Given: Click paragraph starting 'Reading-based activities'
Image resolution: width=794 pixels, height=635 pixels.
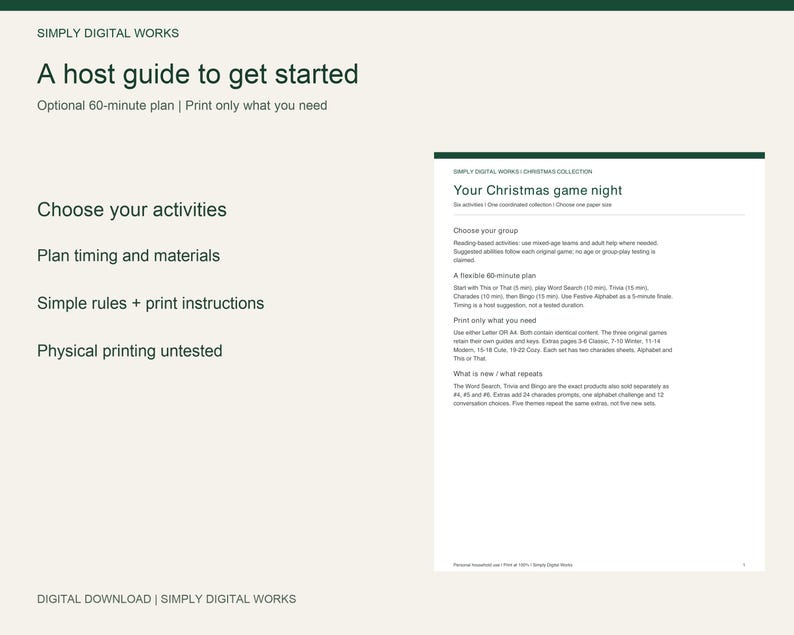Looking at the screenshot, I should point(555,252).
